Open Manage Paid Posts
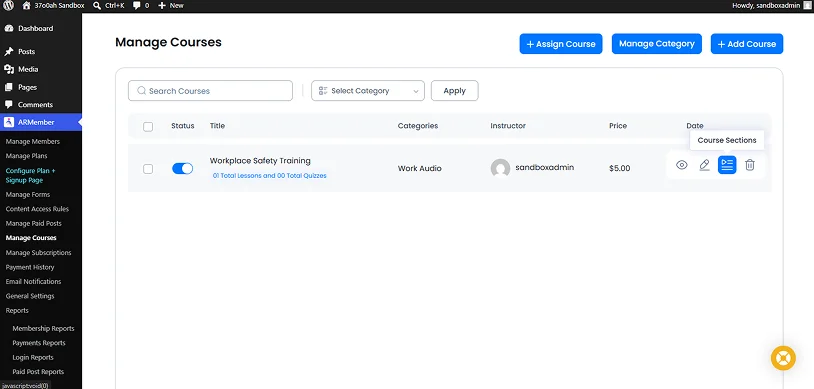Screen dimensions: 814x389 click(34, 223)
